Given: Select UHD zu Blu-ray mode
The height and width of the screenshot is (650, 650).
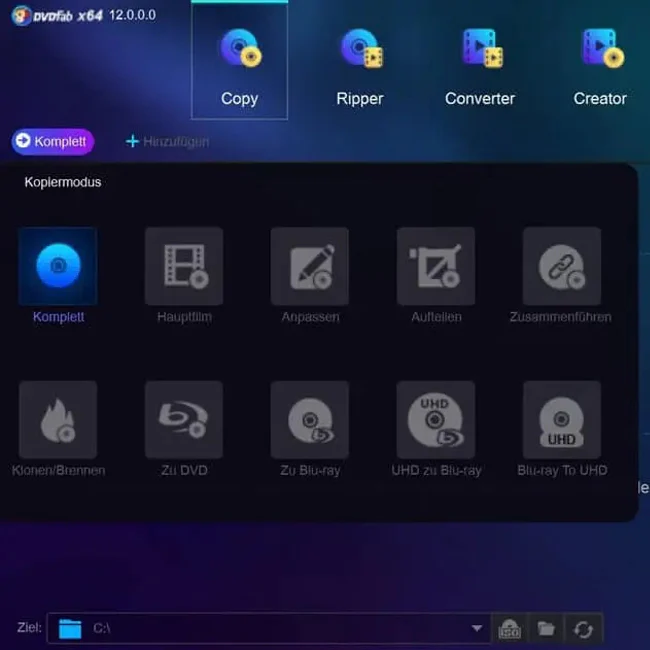Looking at the screenshot, I should tap(436, 419).
